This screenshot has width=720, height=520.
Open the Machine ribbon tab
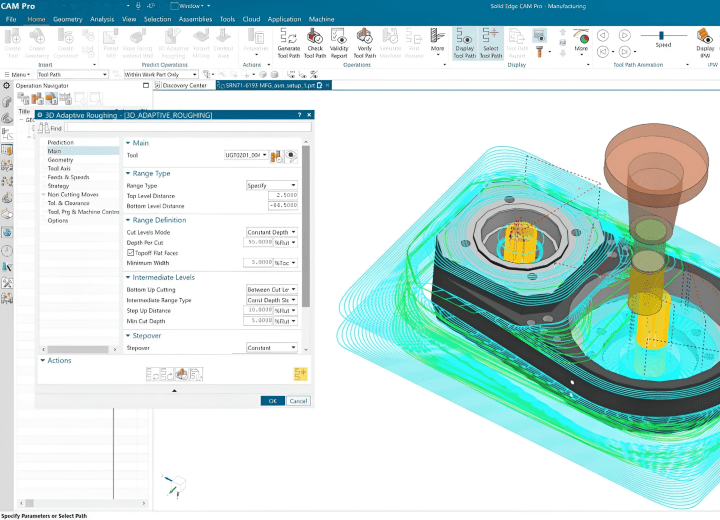(321, 19)
